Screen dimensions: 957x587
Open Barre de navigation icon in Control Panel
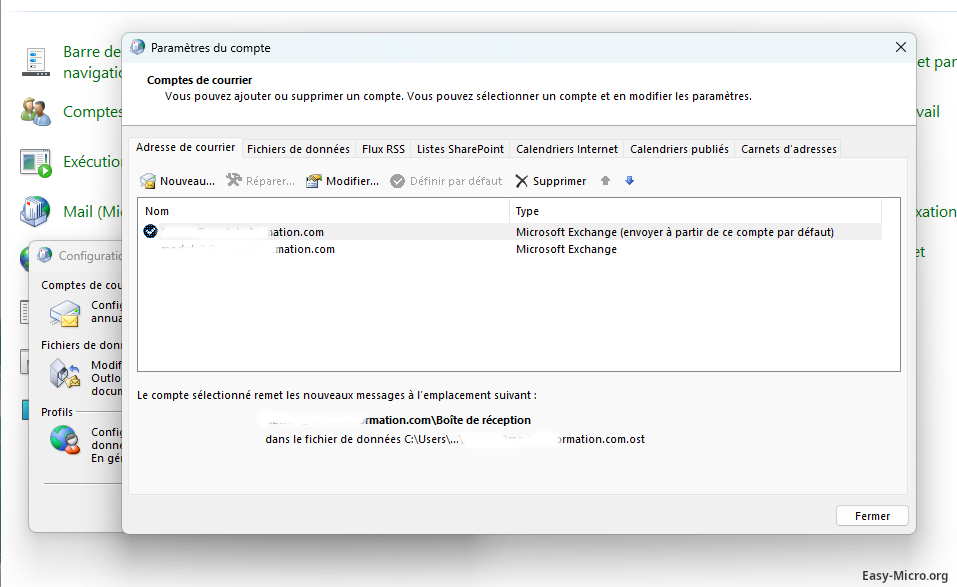pyautogui.click(x=36, y=62)
